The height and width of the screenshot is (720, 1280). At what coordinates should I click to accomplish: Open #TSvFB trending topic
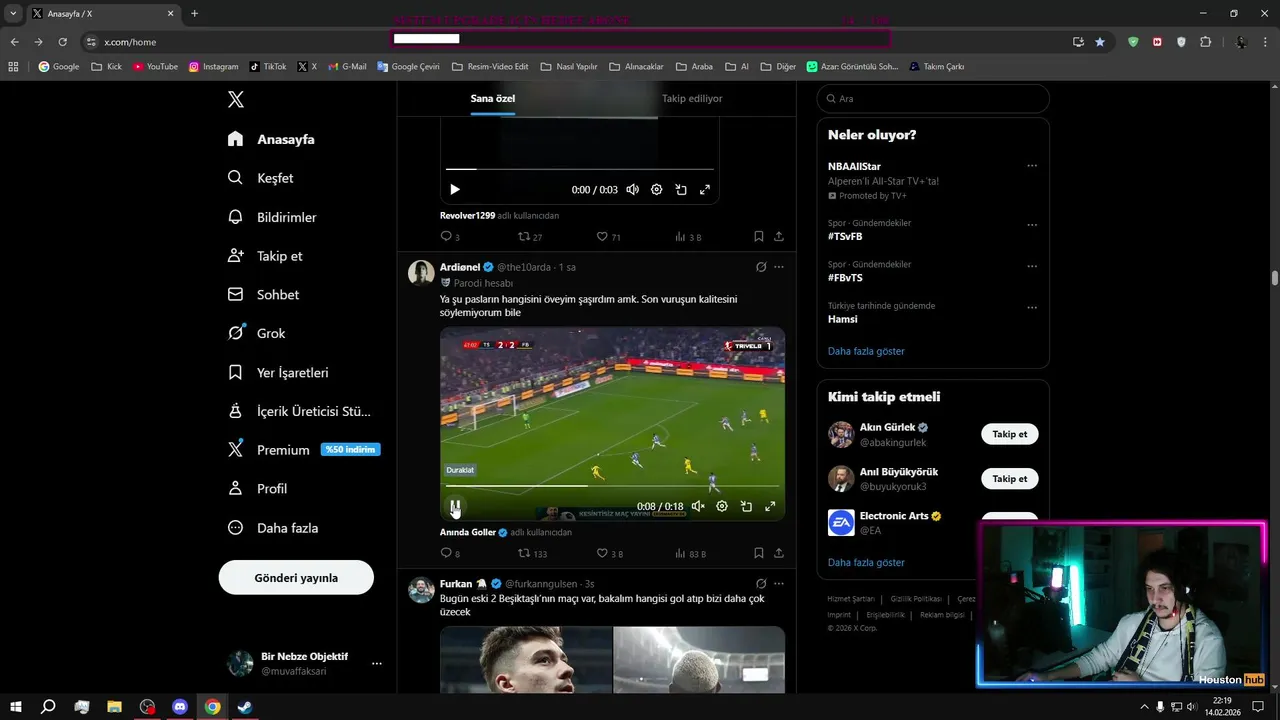[845, 237]
